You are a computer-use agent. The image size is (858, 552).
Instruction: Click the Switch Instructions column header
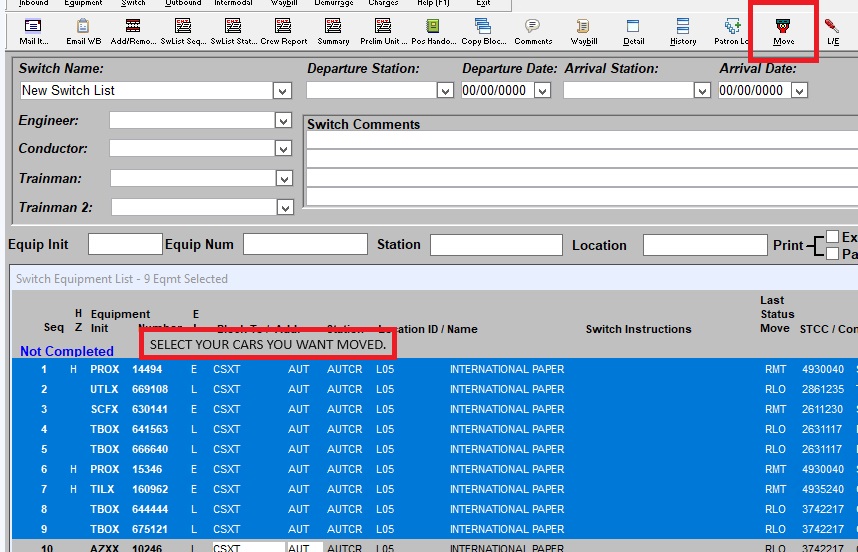639,329
